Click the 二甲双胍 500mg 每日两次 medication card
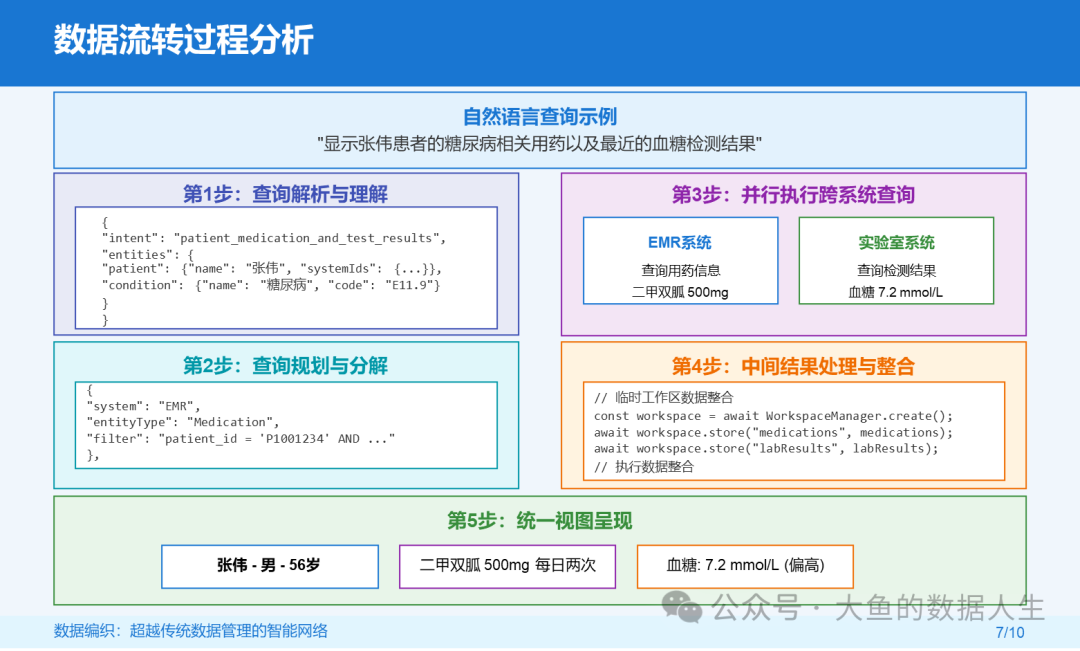 pos(507,566)
